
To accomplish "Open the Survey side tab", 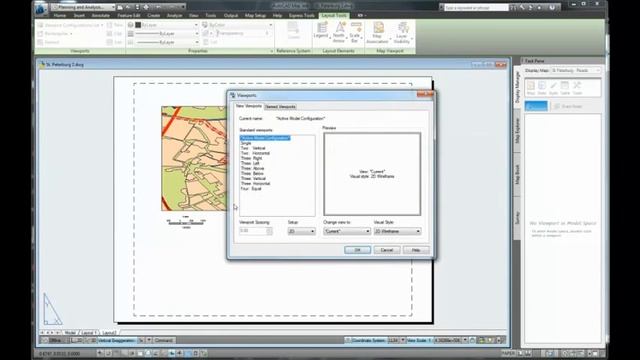I will [517, 218].
